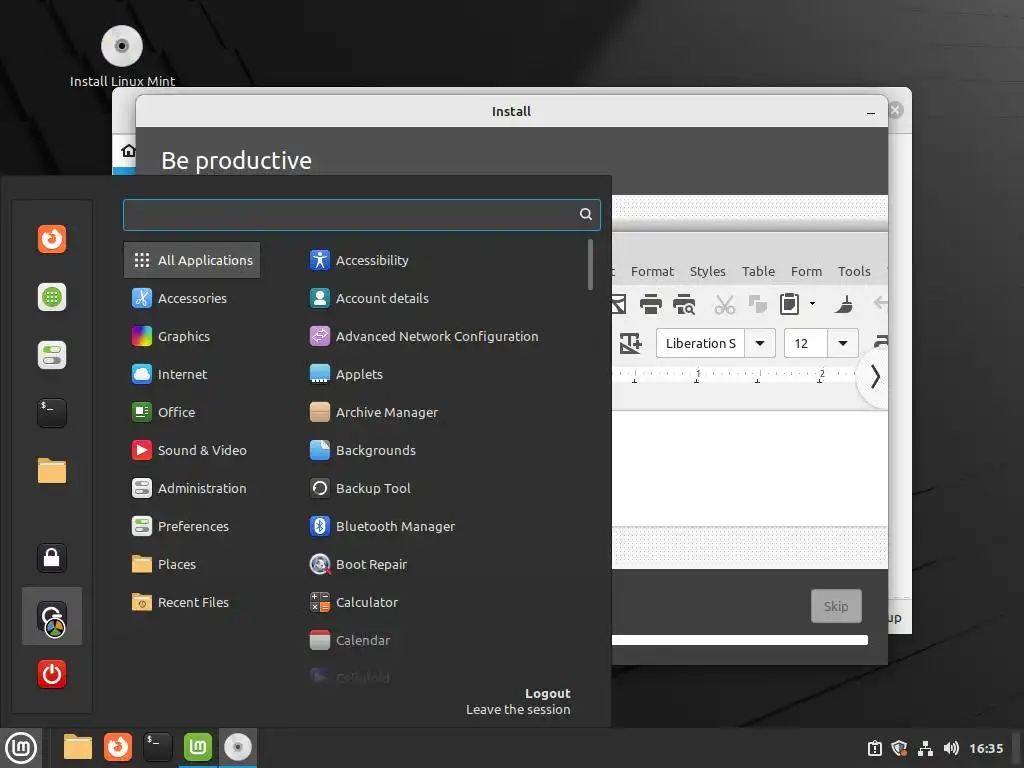Launch Backup Tool
1024x768 pixels.
pyautogui.click(x=360, y=488)
